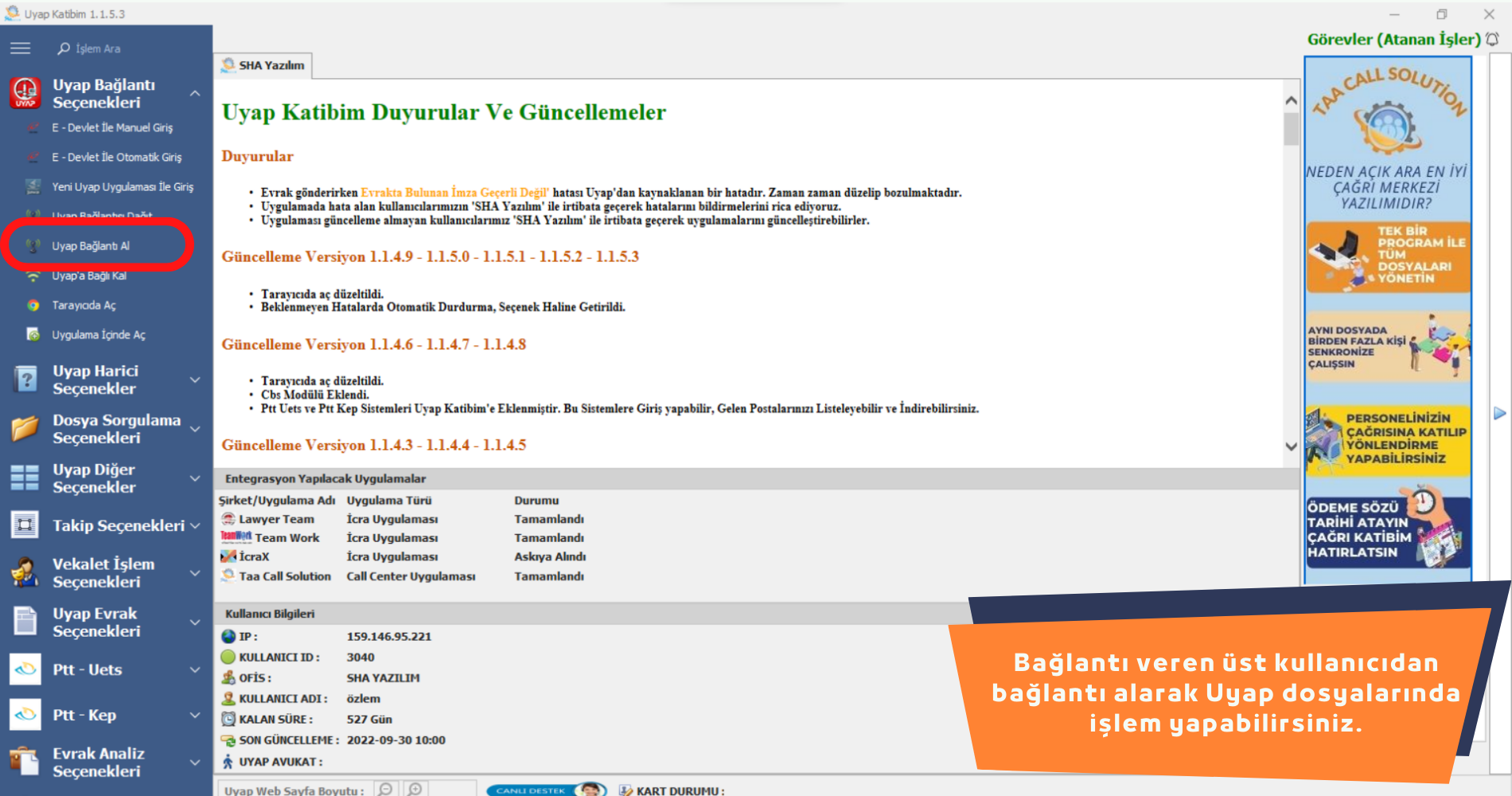Image resolution: width=1512 pixels, height=796 pixels.
Task: Click the Chrome icon for Tarayıcıda Aç
Action: (x=33, y=305)
